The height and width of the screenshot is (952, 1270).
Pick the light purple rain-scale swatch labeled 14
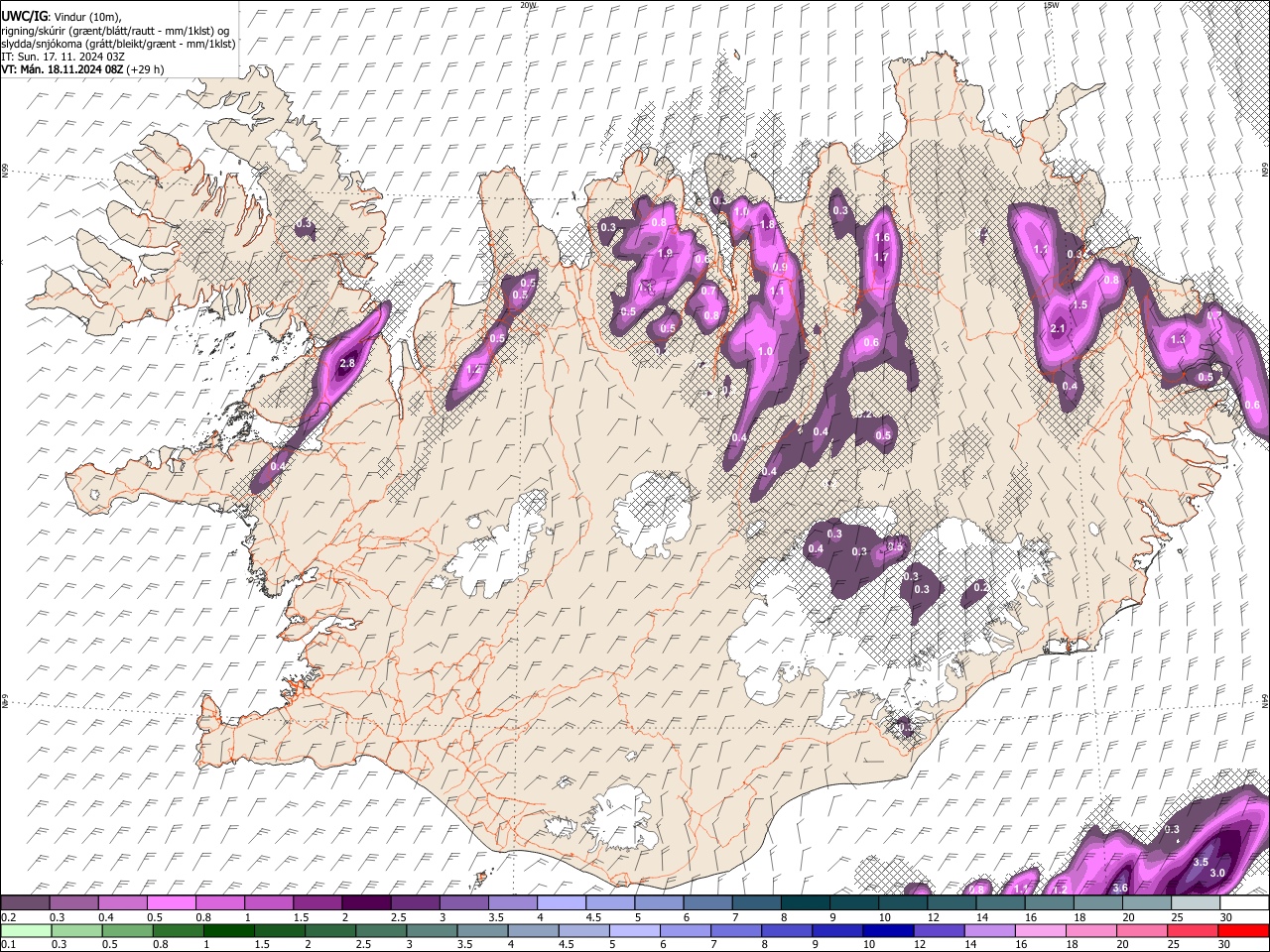[x=990, y=930]
